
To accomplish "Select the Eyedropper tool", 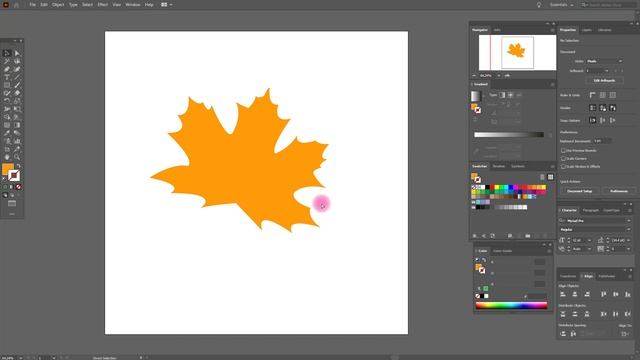I will click(7, 133).
